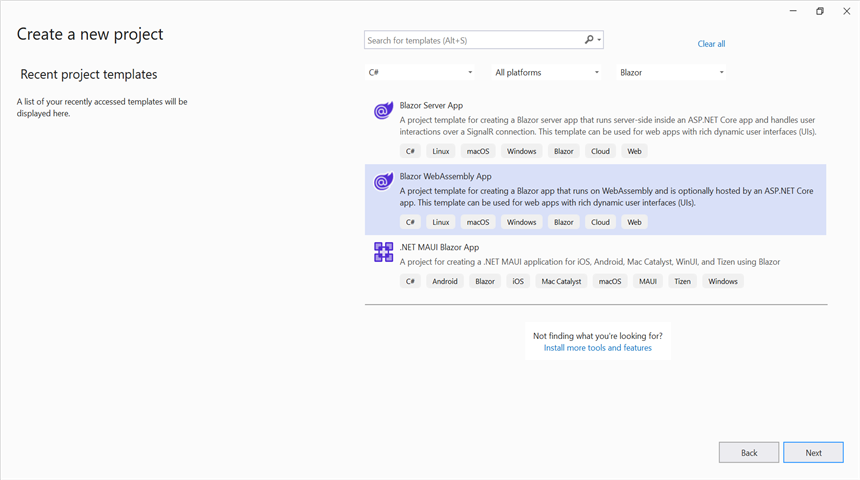Select the Blazor Server App title
The width and height of the screenshot is (860, 480).
coord(431,105)
